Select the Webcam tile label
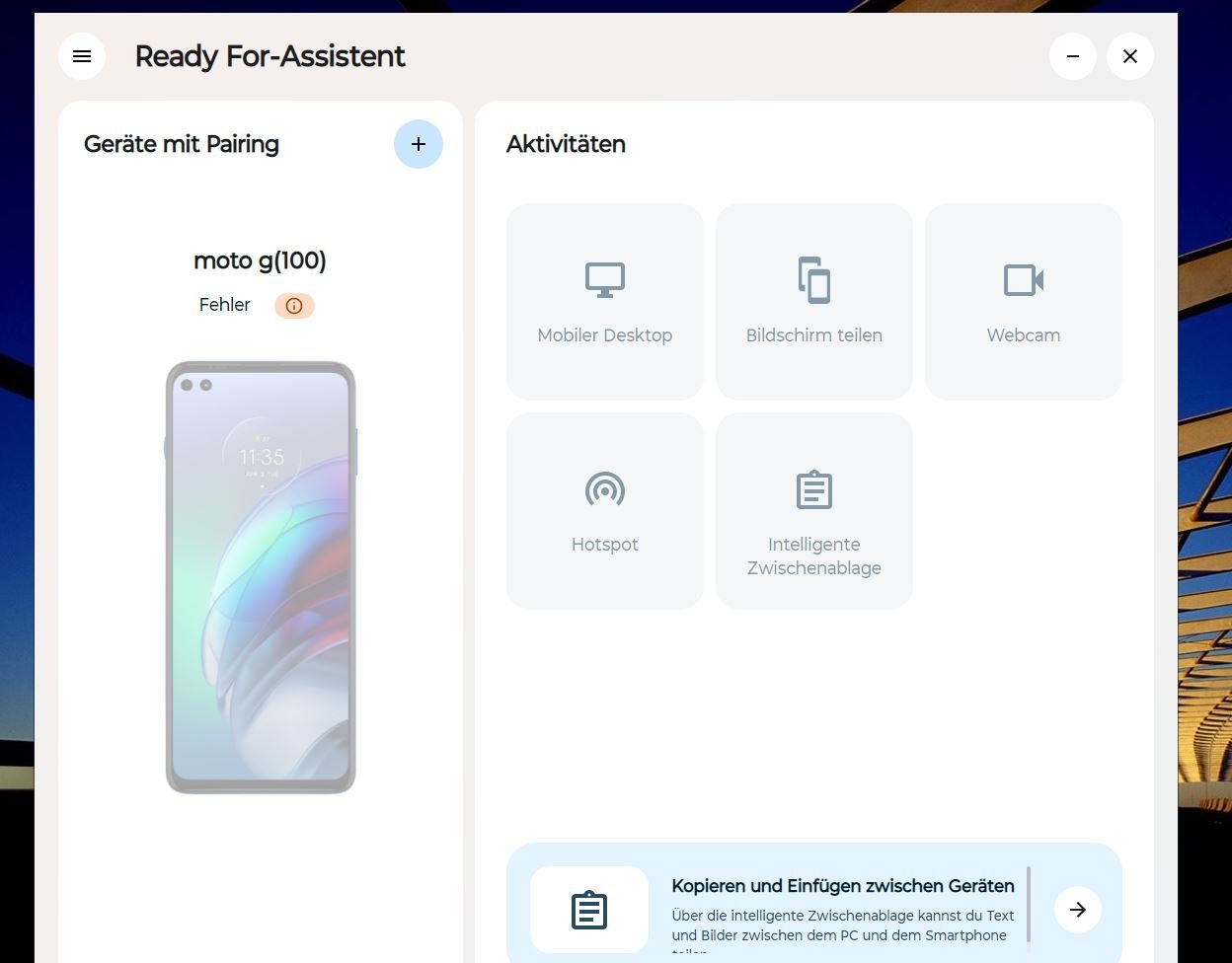The height and width of the screenshot is (963, 1232). click(1024, 335)
